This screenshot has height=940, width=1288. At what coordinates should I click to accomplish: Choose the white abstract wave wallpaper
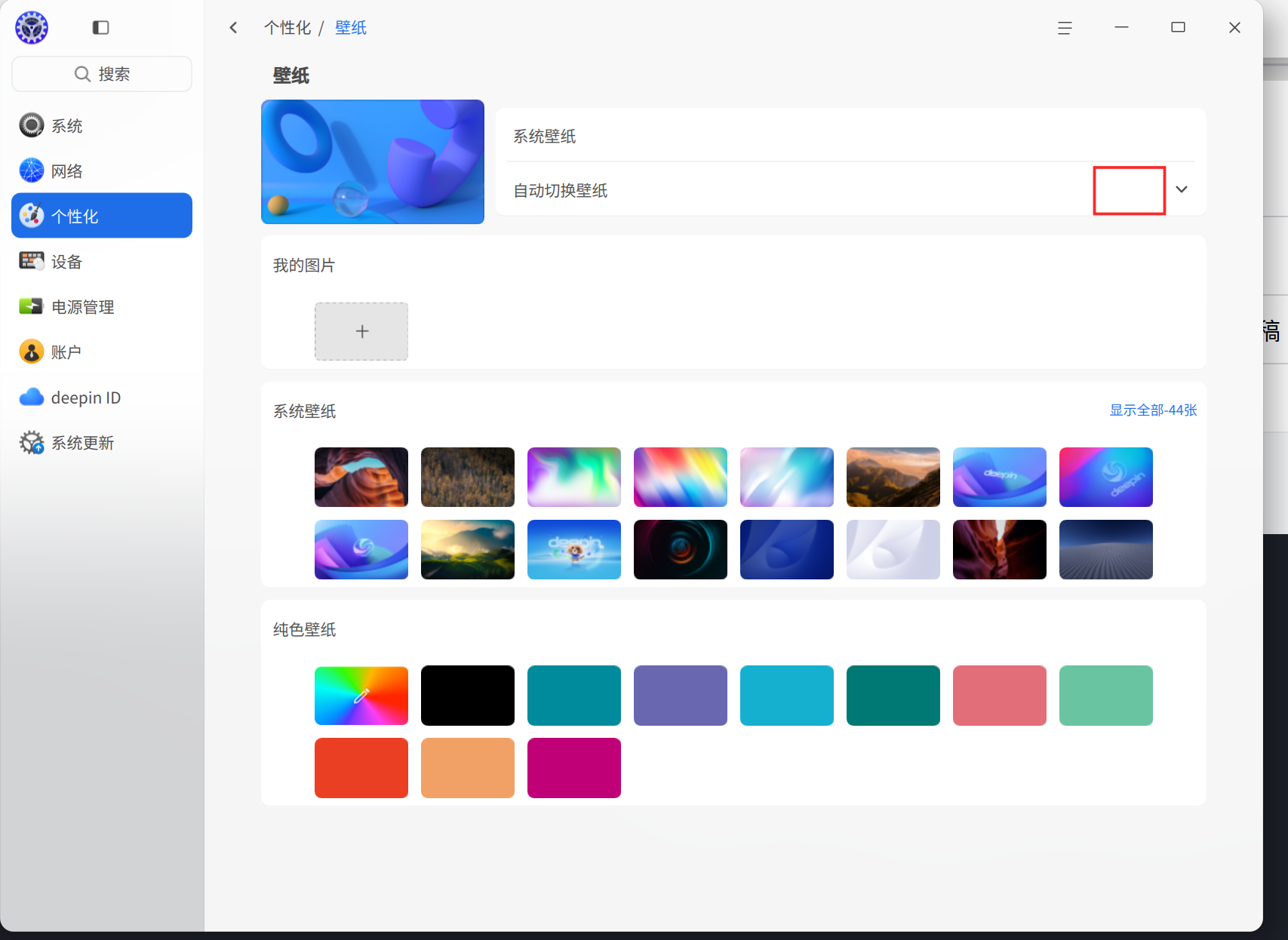[893, 549]
